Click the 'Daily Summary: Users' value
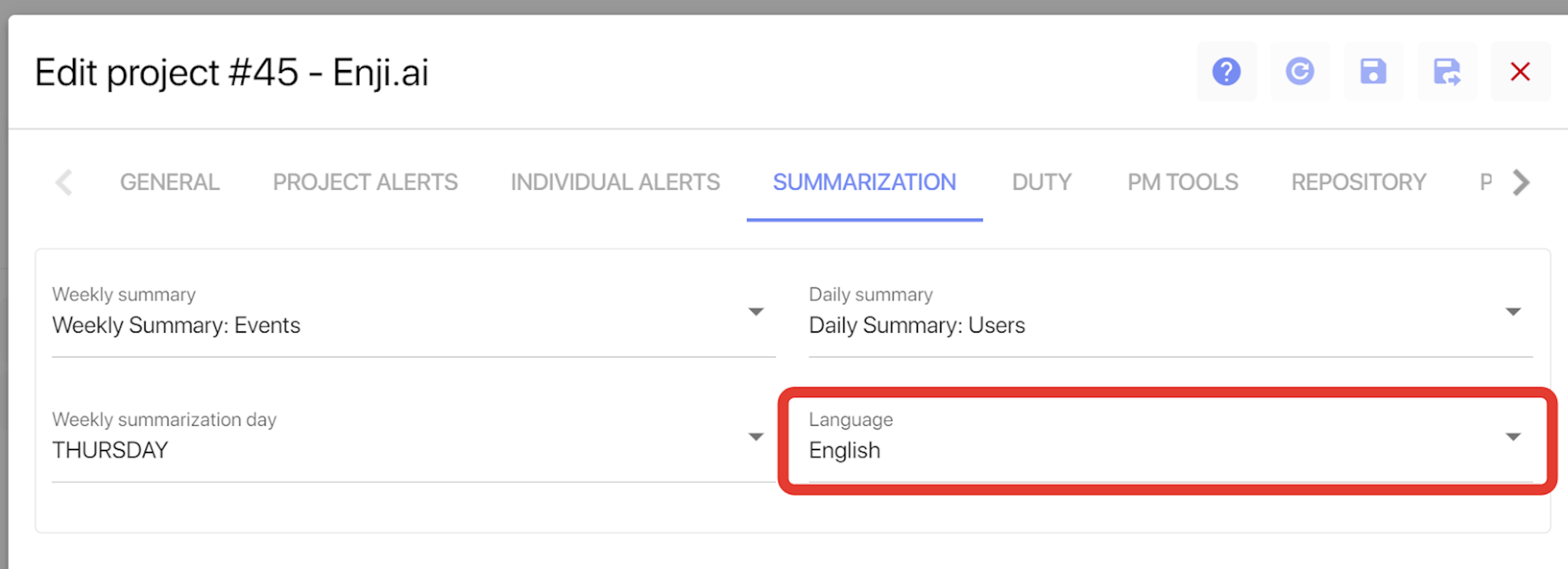The height and width of the screenshot is (569, 1568). (x=917, y=326)
